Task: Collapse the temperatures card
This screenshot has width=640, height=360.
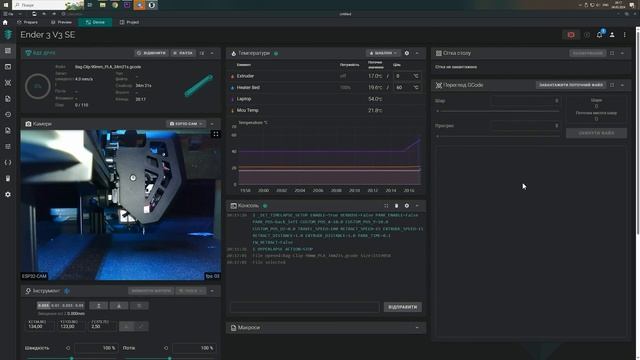Action: [417, 53]
